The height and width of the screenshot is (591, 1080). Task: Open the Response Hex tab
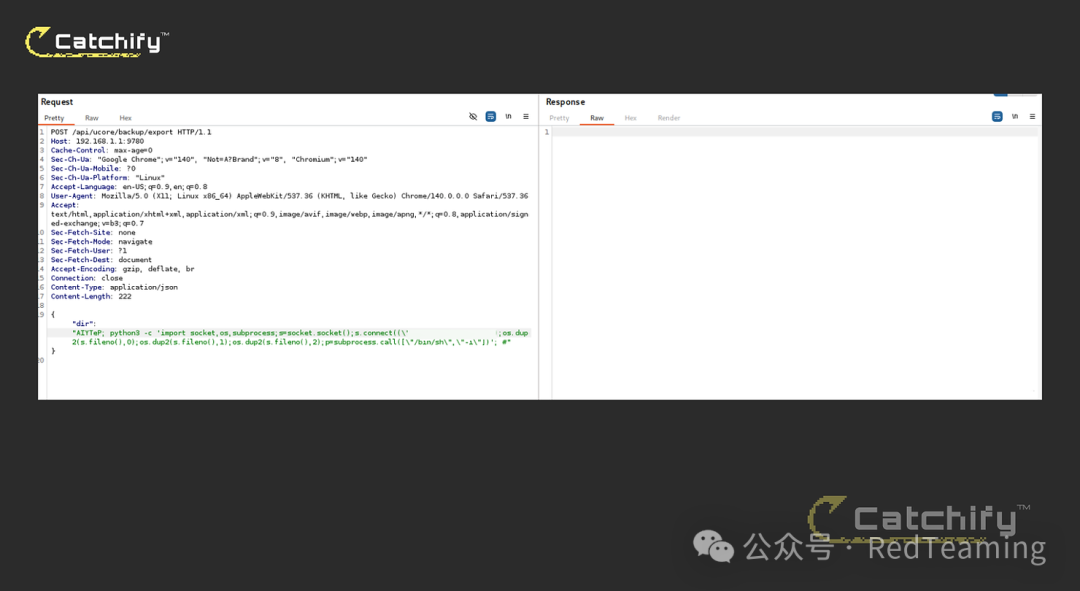pos(630,118)
